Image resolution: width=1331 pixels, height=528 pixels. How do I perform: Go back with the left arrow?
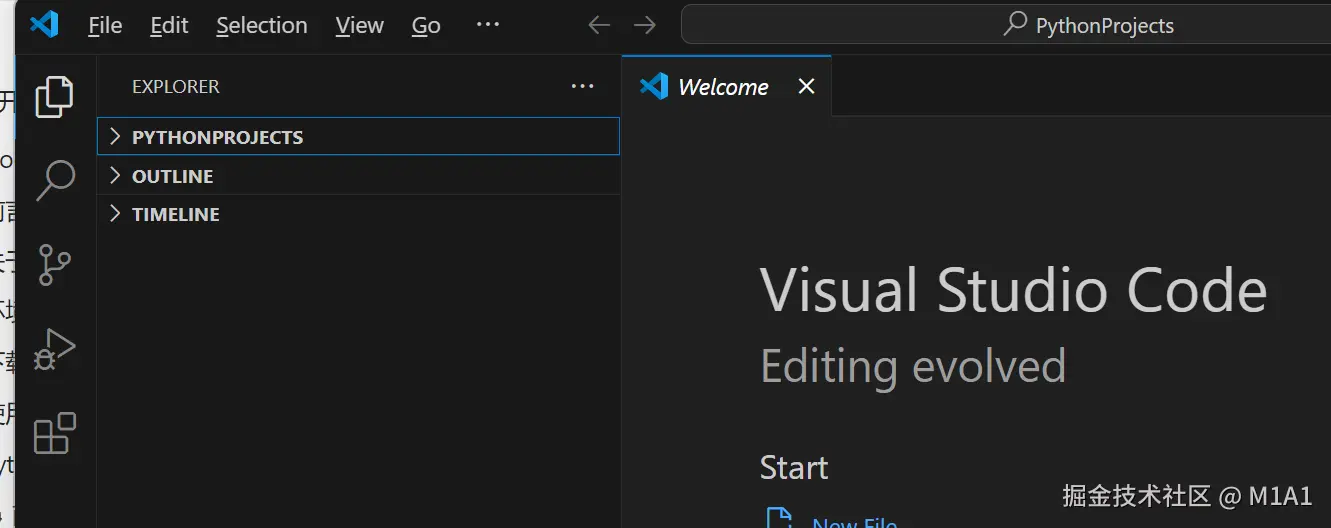click(599, 25)
